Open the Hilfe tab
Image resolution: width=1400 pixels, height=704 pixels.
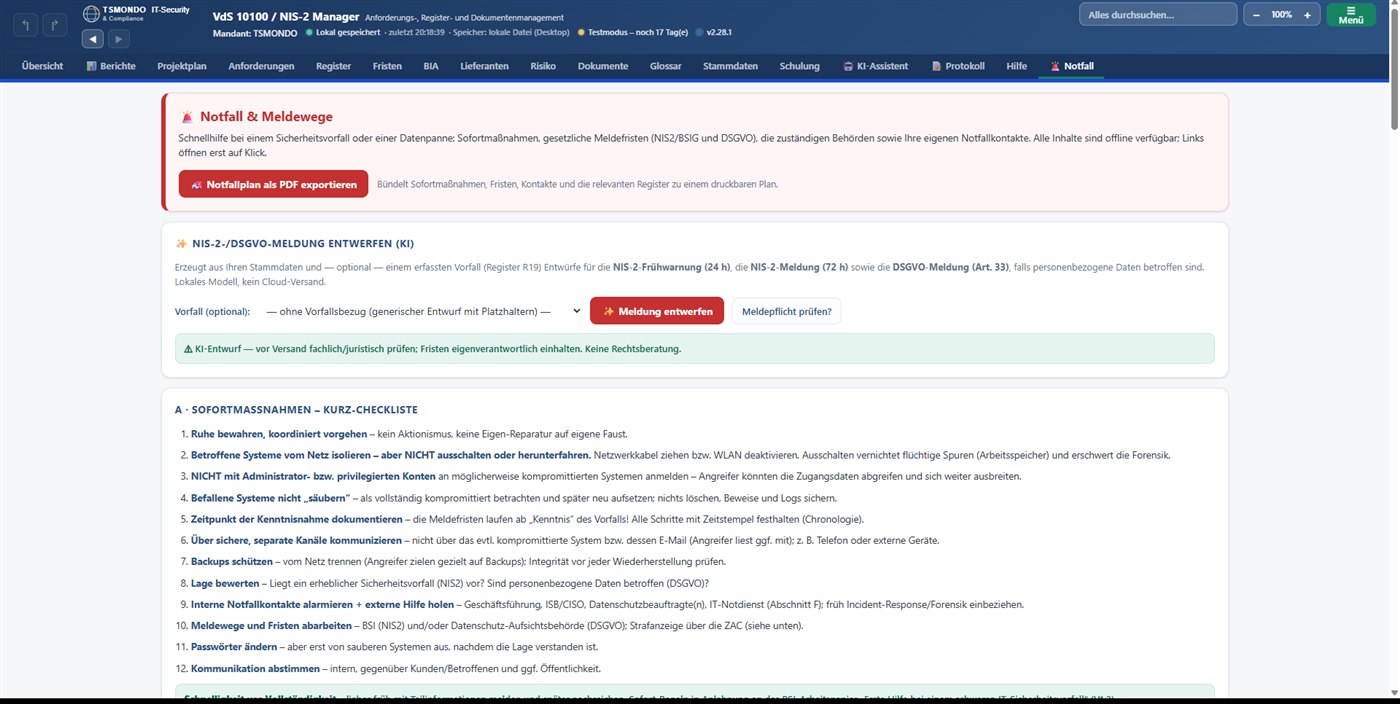click(x=1016, y=66)
